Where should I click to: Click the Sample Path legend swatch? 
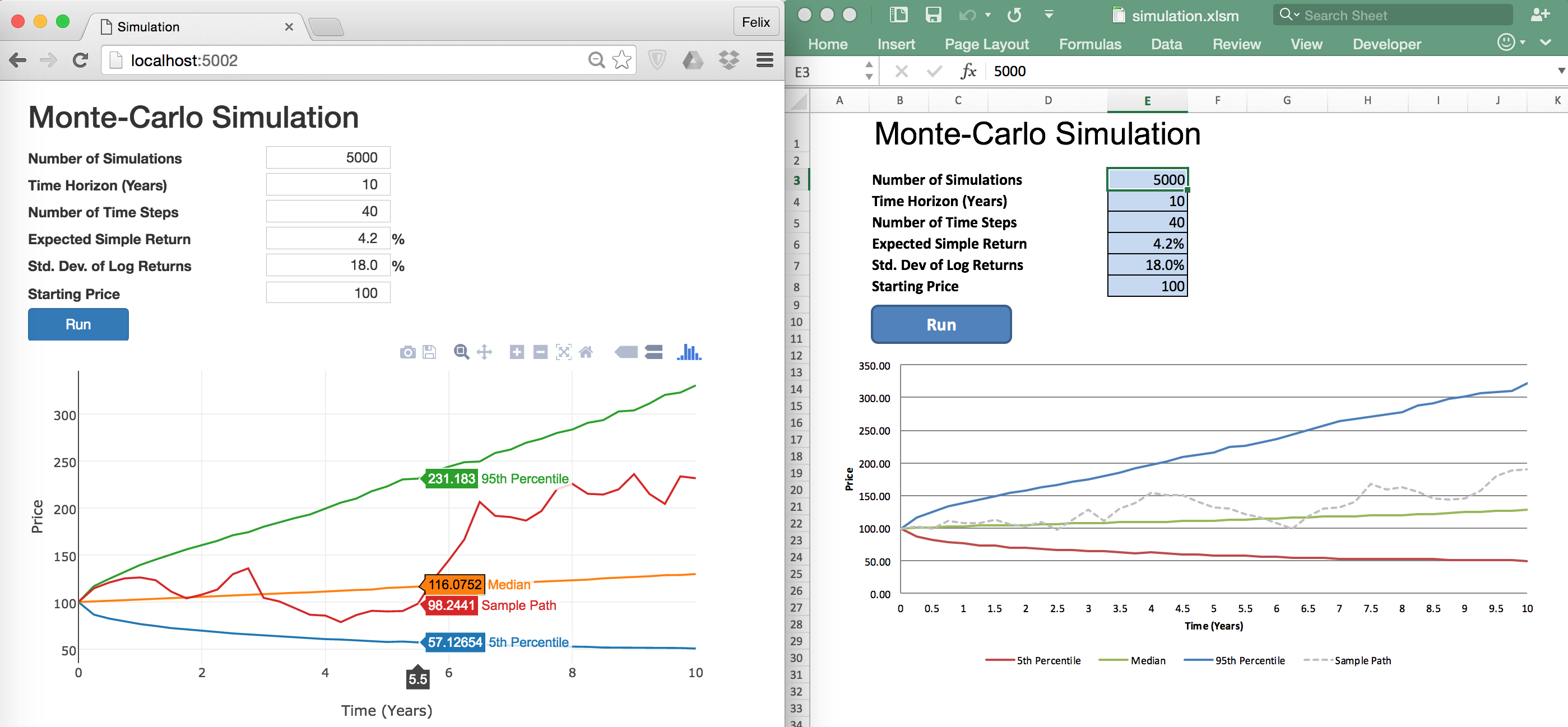click(1317, 660)
